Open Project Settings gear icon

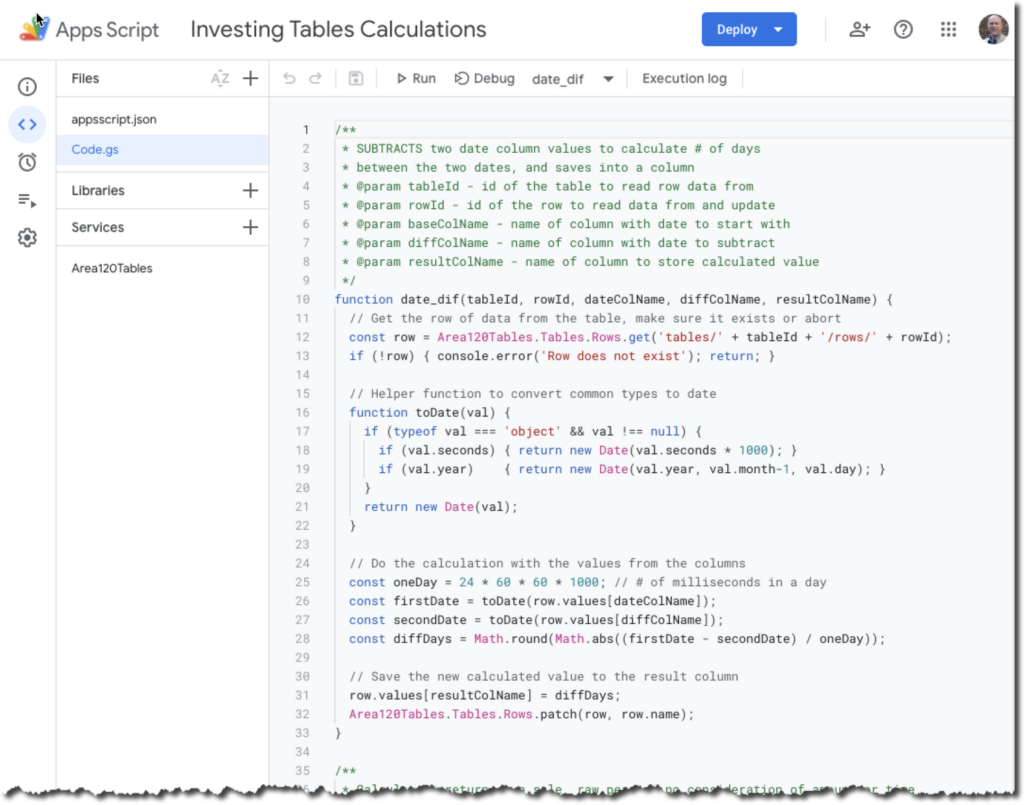coord(27,238)
